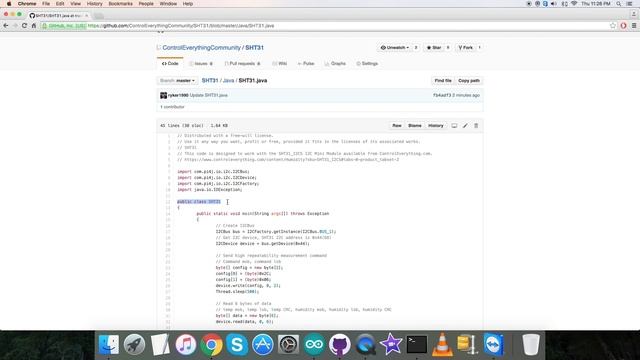Image resolution: width=640 pixels, height=360 pixels.
Task: Open the Wiki tab
Action: point(280,64)
